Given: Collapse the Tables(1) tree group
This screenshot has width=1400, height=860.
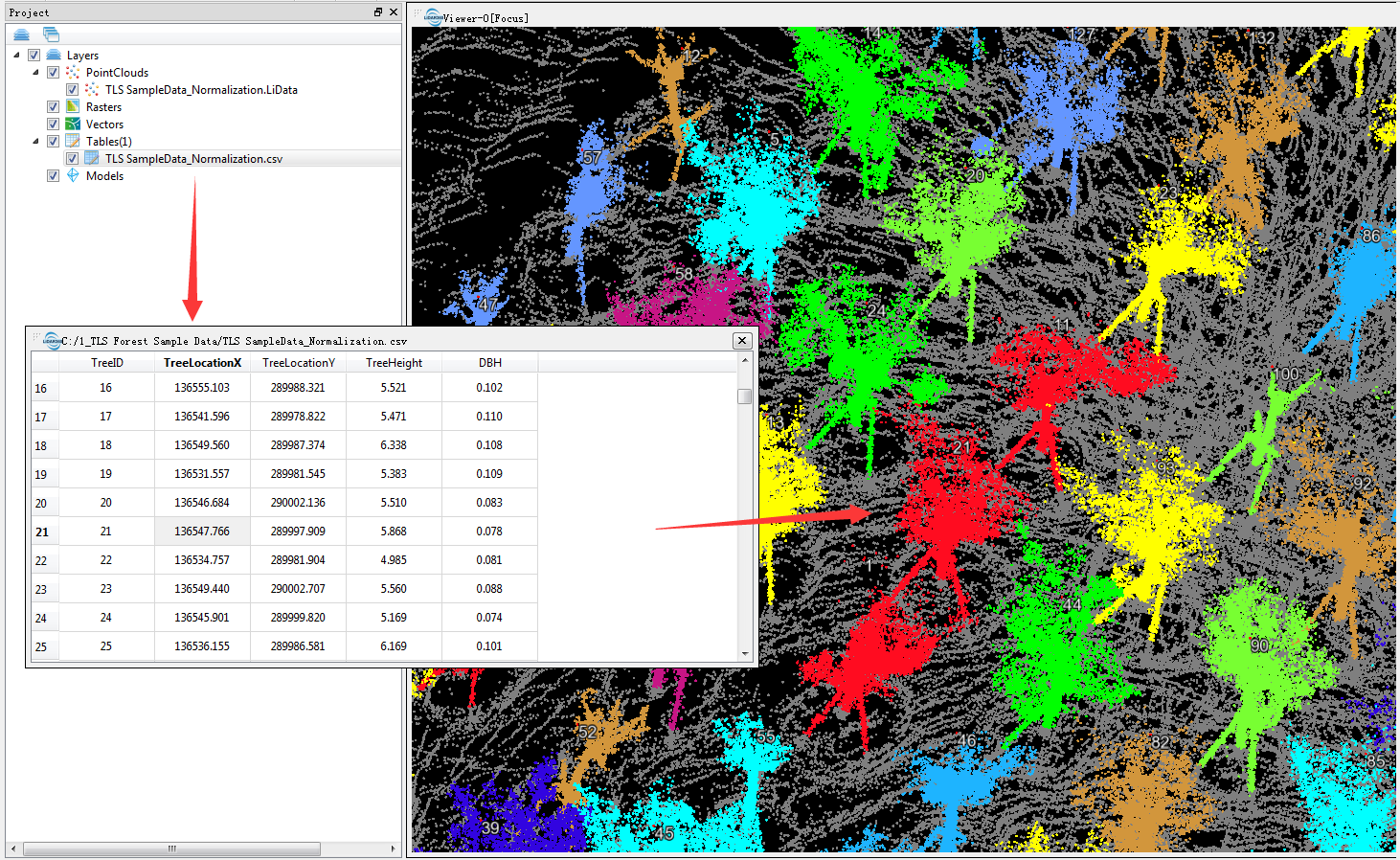Looking at the screenshot, I should (35, 141).
